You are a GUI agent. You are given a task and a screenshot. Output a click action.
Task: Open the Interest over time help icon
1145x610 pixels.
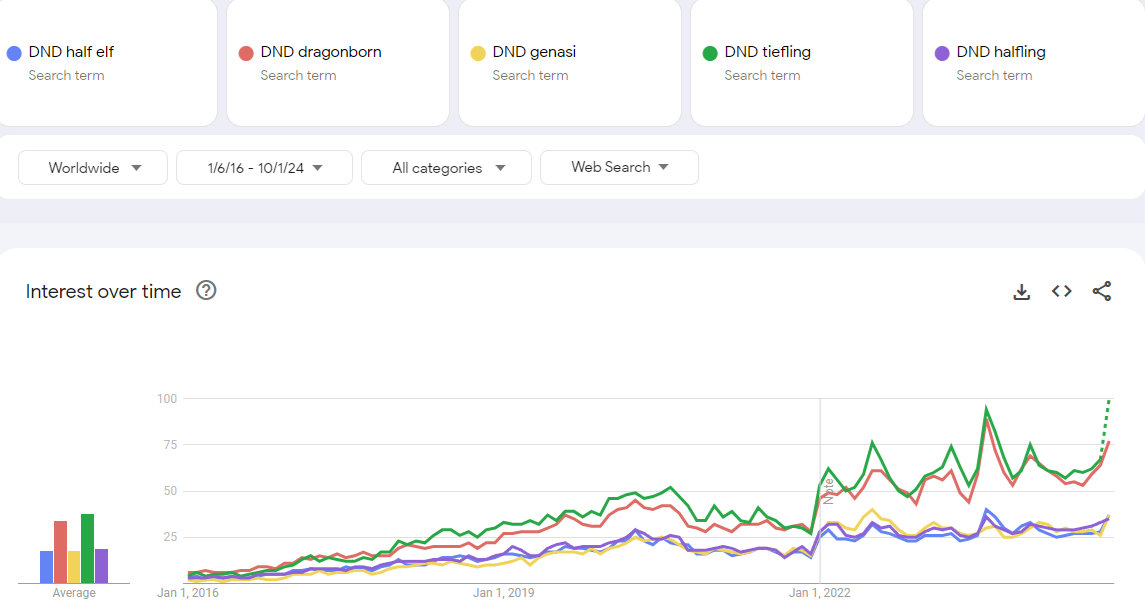coord(206,291)
